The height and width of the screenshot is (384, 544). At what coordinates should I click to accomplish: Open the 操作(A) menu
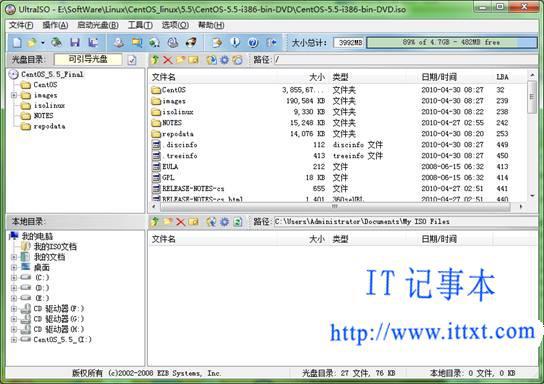[x=55, y=25]
